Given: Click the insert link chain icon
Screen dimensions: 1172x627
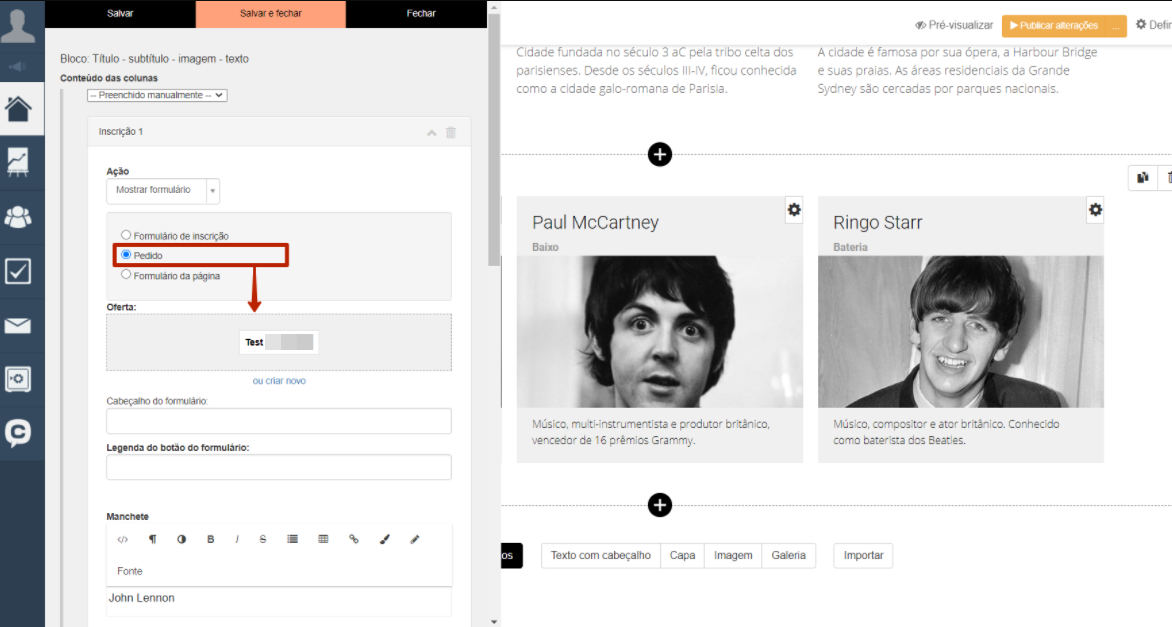Looking at the screenshot, I should pos(354,539).
